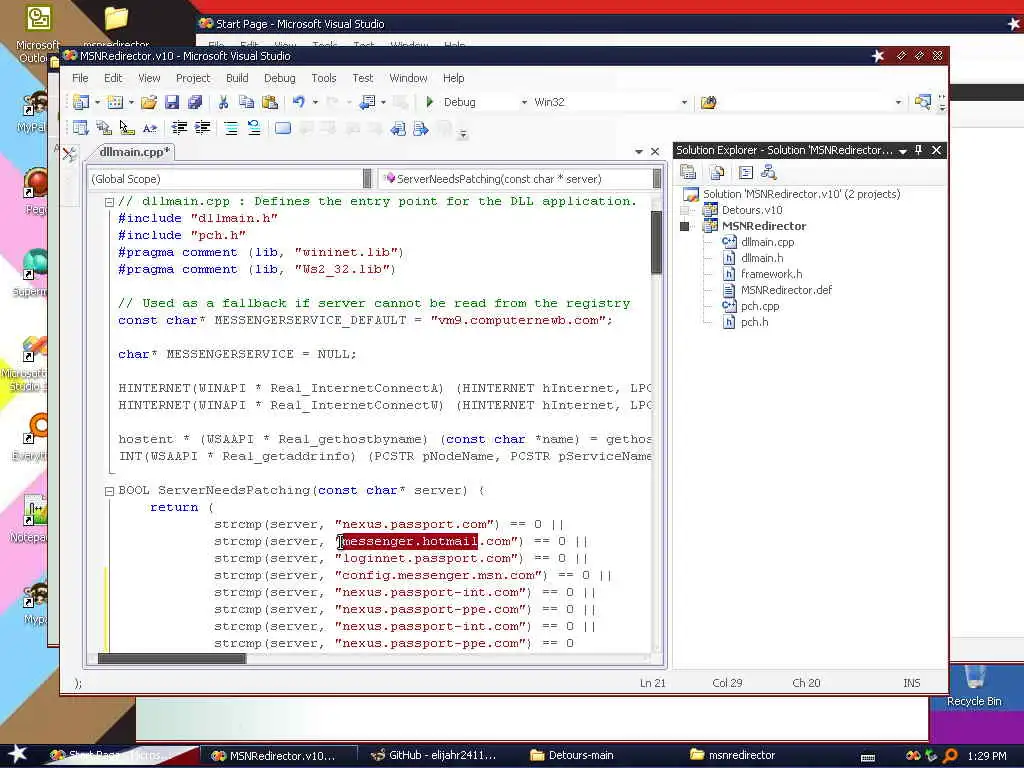
Task: Click the Solution Explorer window shortcut icon
Action: pos(922,102)
